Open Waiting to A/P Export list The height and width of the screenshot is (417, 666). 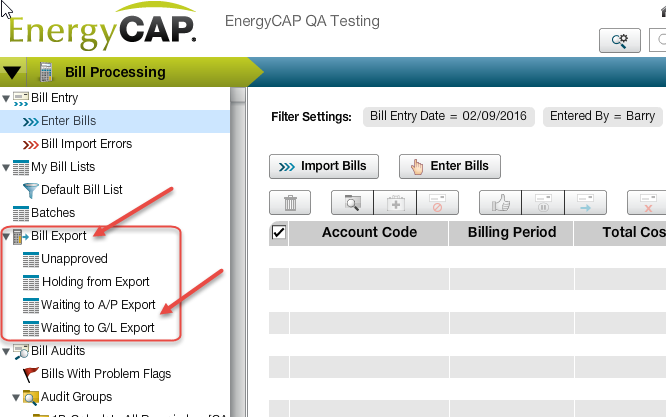[98, 304]
